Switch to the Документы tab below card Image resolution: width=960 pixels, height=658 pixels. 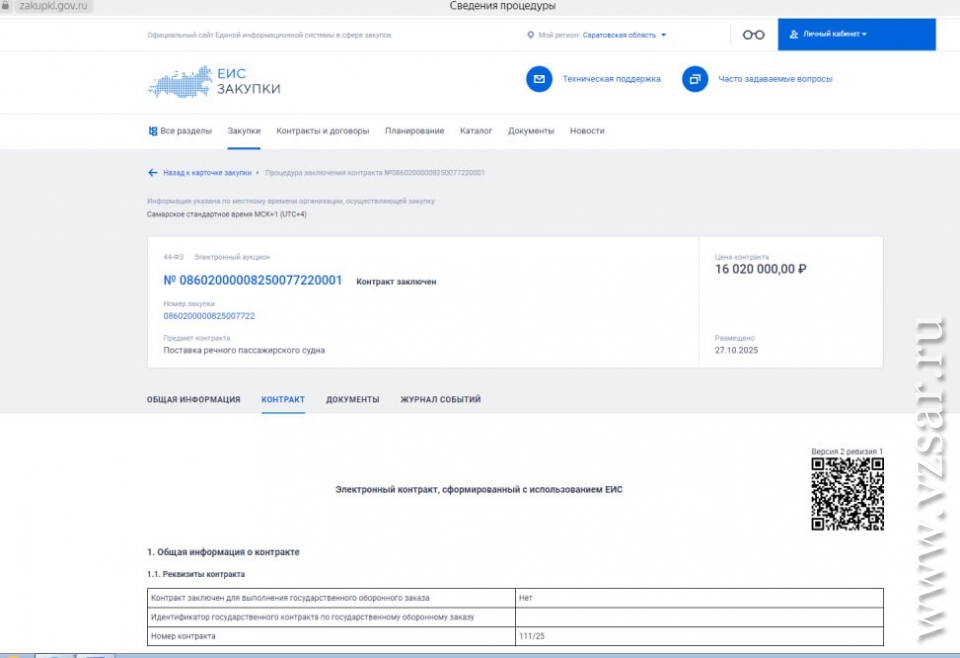pos(352,400)
